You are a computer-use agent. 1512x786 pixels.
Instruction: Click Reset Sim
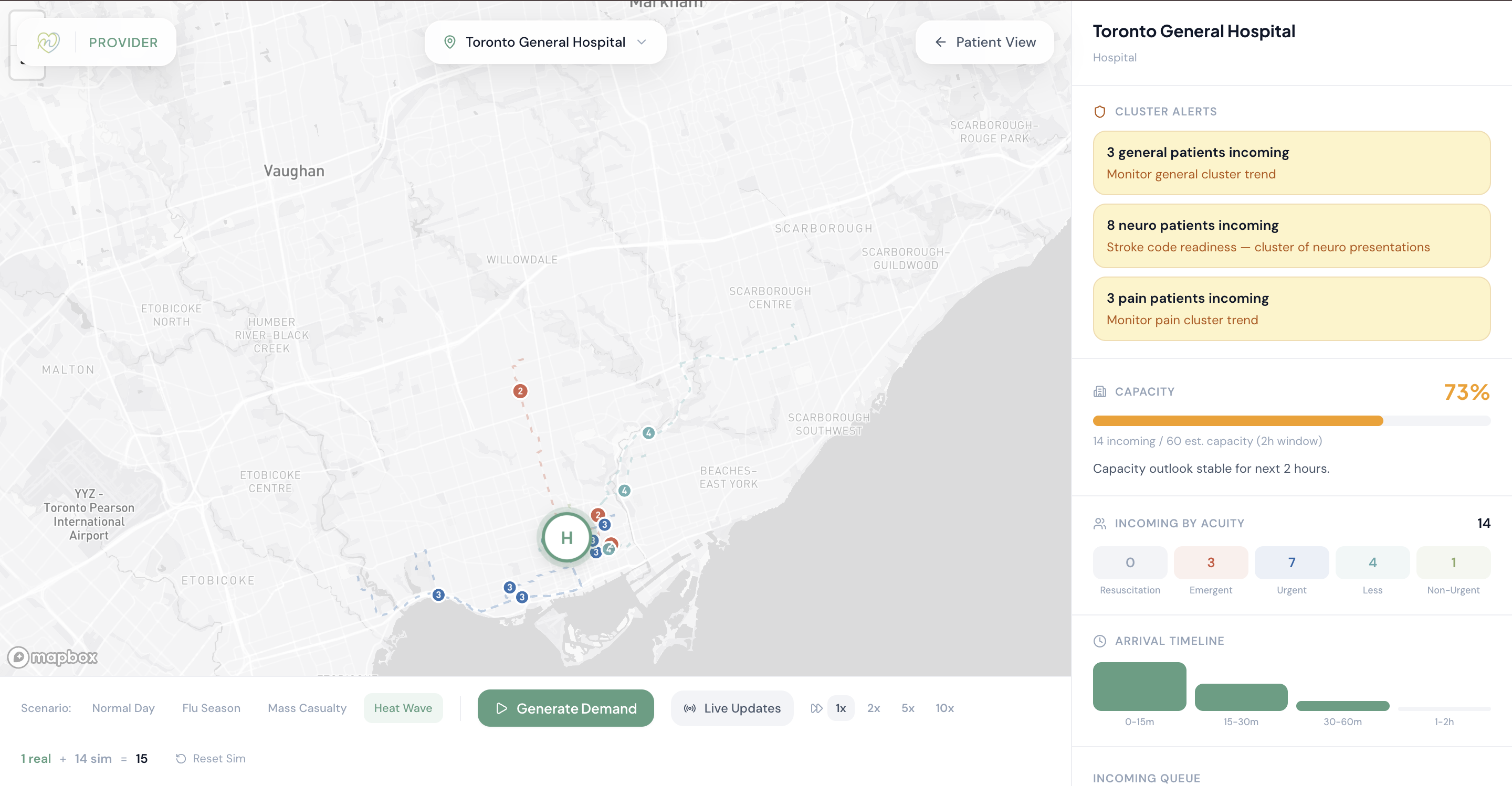point(211,758)
